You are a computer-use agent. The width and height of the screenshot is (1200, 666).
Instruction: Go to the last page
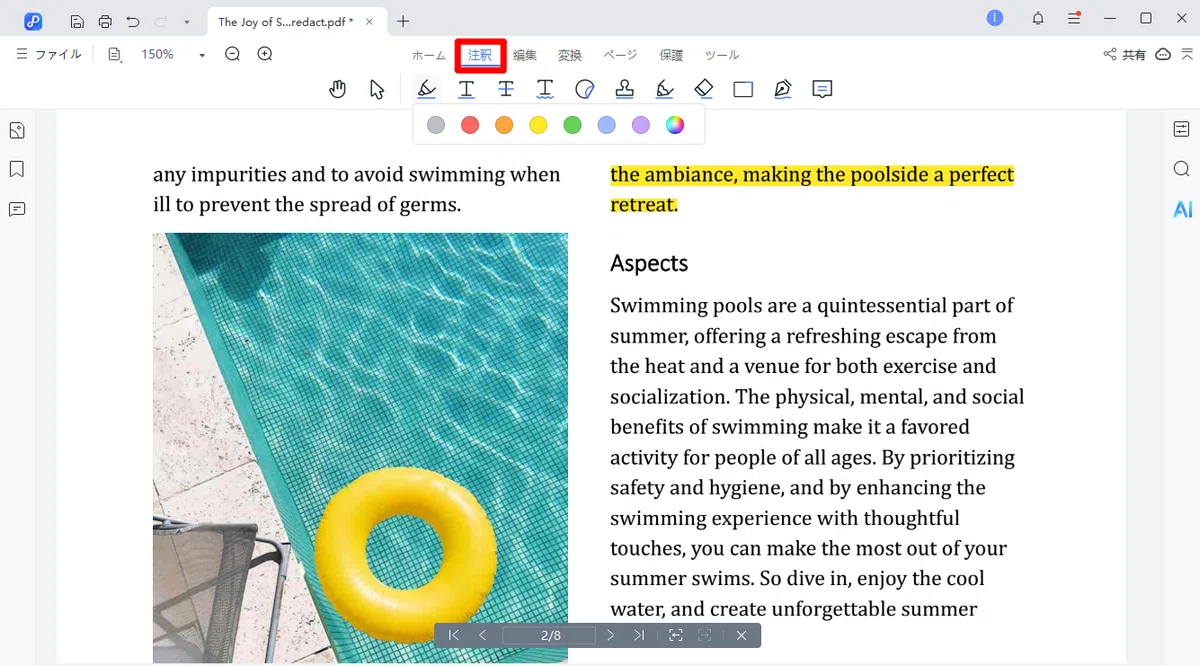click(639, 635)
